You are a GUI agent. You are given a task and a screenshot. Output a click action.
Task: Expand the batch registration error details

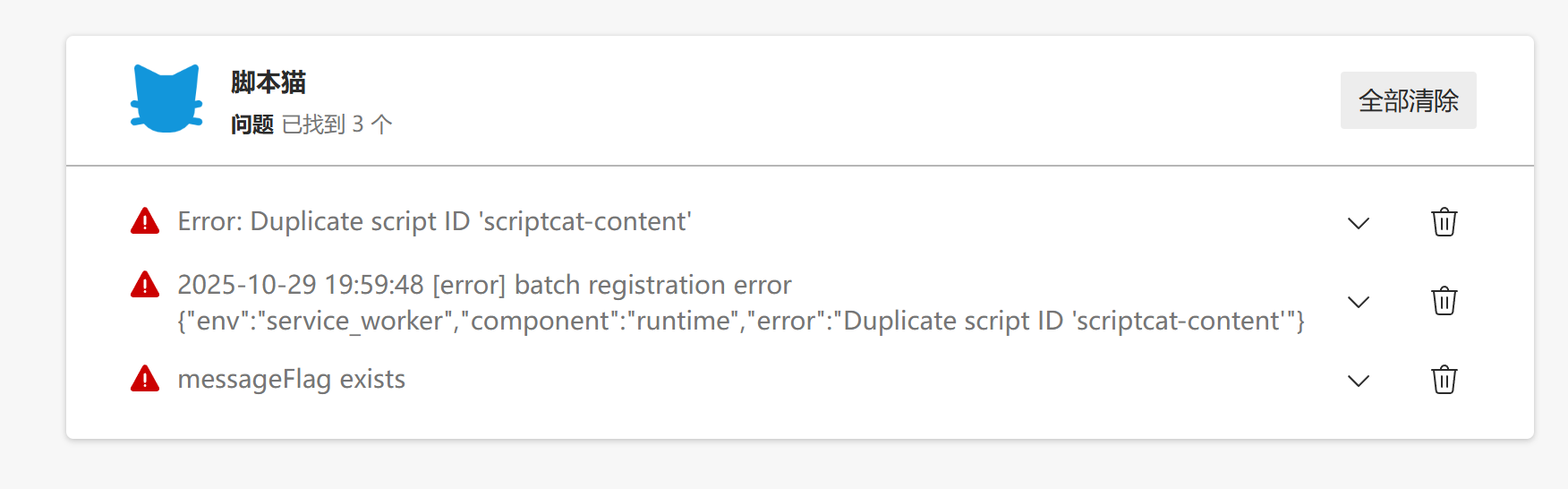click(1359, 302)
